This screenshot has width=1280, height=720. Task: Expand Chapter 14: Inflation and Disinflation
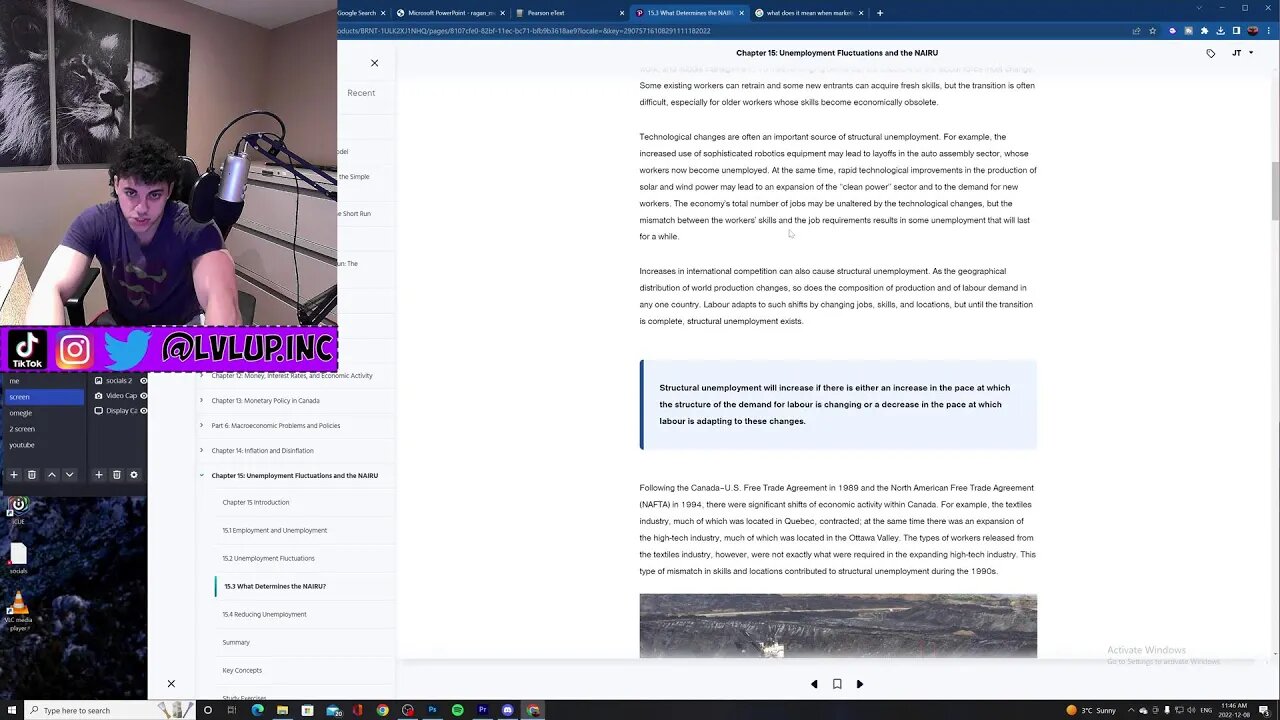point(201,451)
